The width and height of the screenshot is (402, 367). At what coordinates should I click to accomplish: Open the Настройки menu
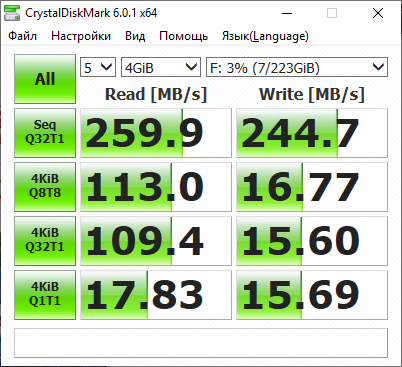click(x=81, y=36)
